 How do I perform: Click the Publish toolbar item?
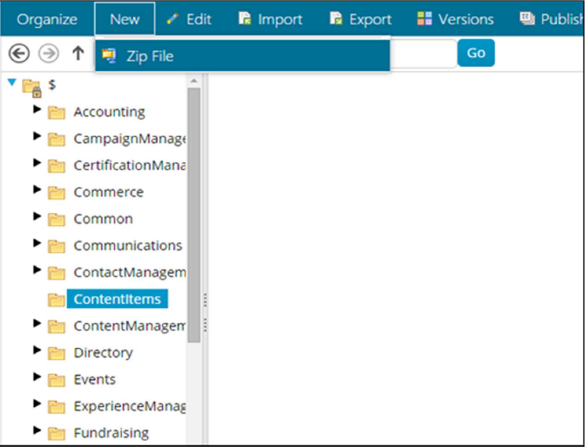(552, 19)
